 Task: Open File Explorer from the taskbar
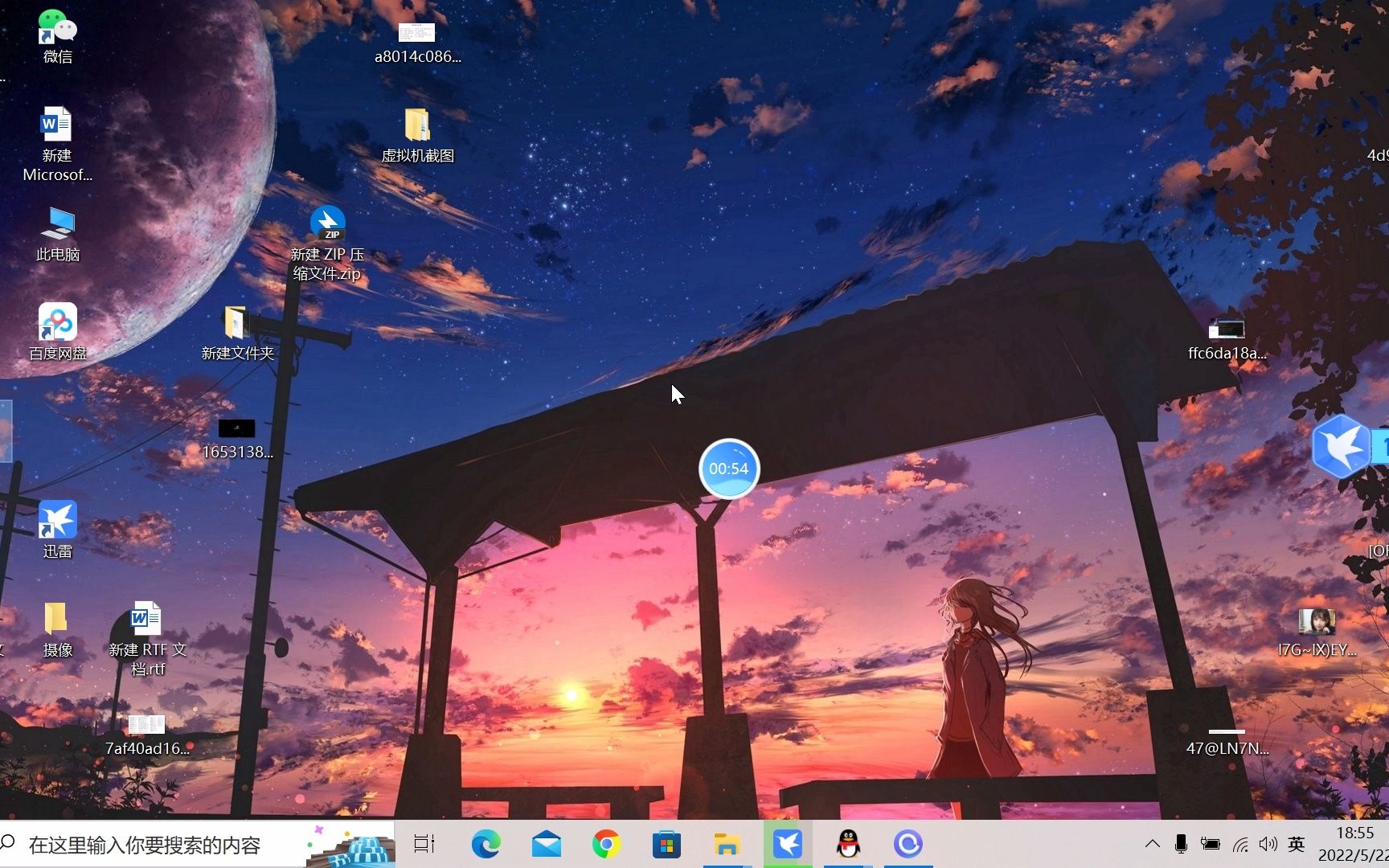point(727,844)
